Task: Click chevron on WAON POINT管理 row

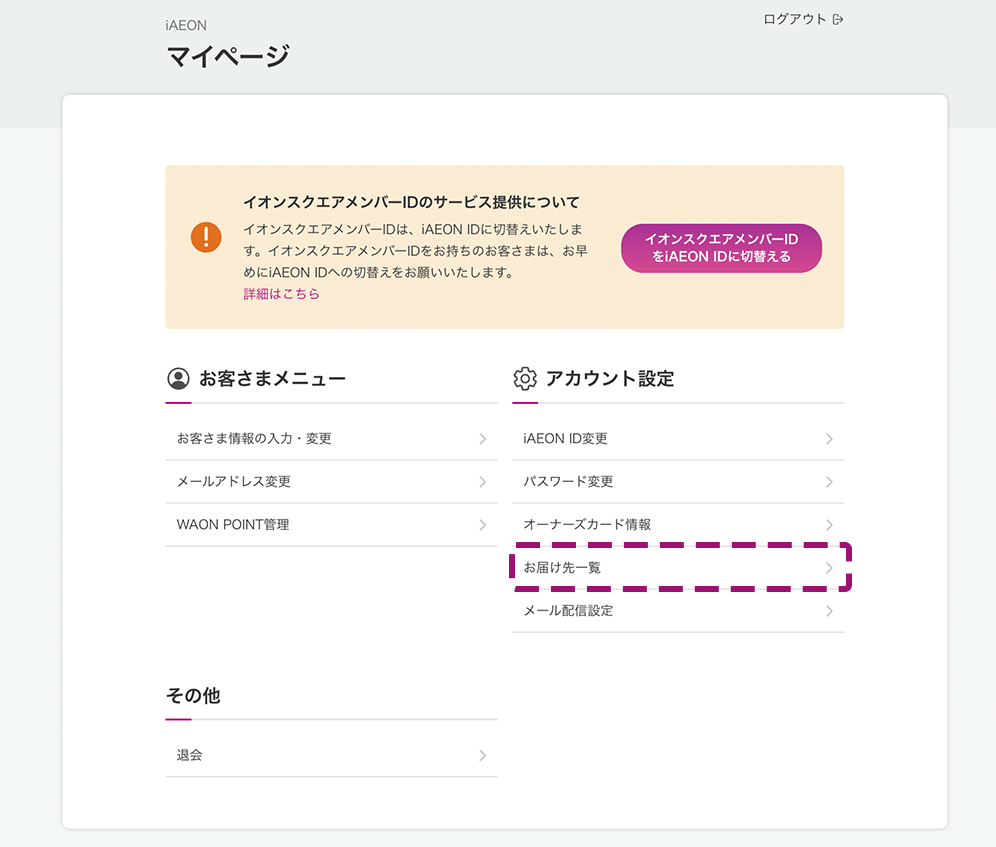Action: point(483,525)
